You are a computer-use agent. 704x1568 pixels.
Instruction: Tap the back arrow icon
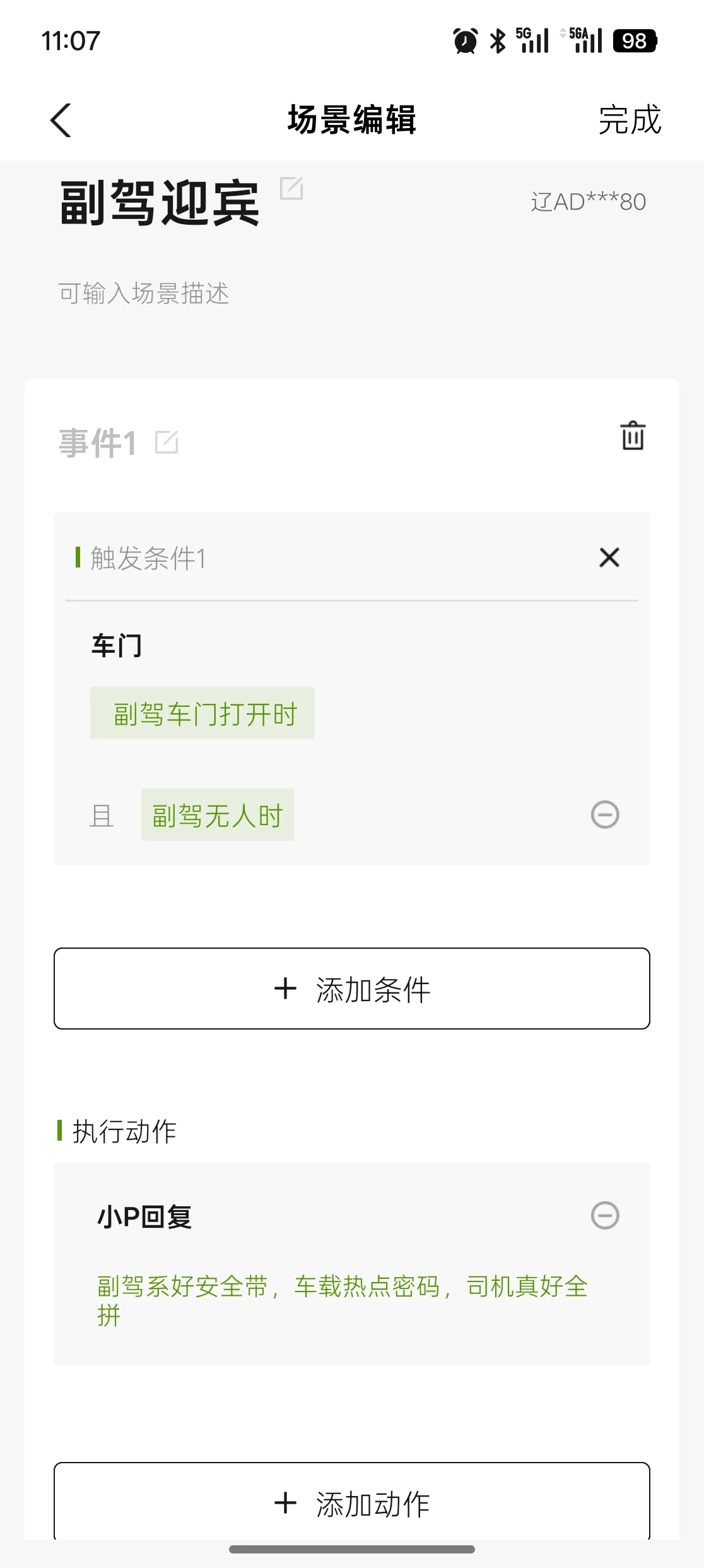tap(61, 120)
